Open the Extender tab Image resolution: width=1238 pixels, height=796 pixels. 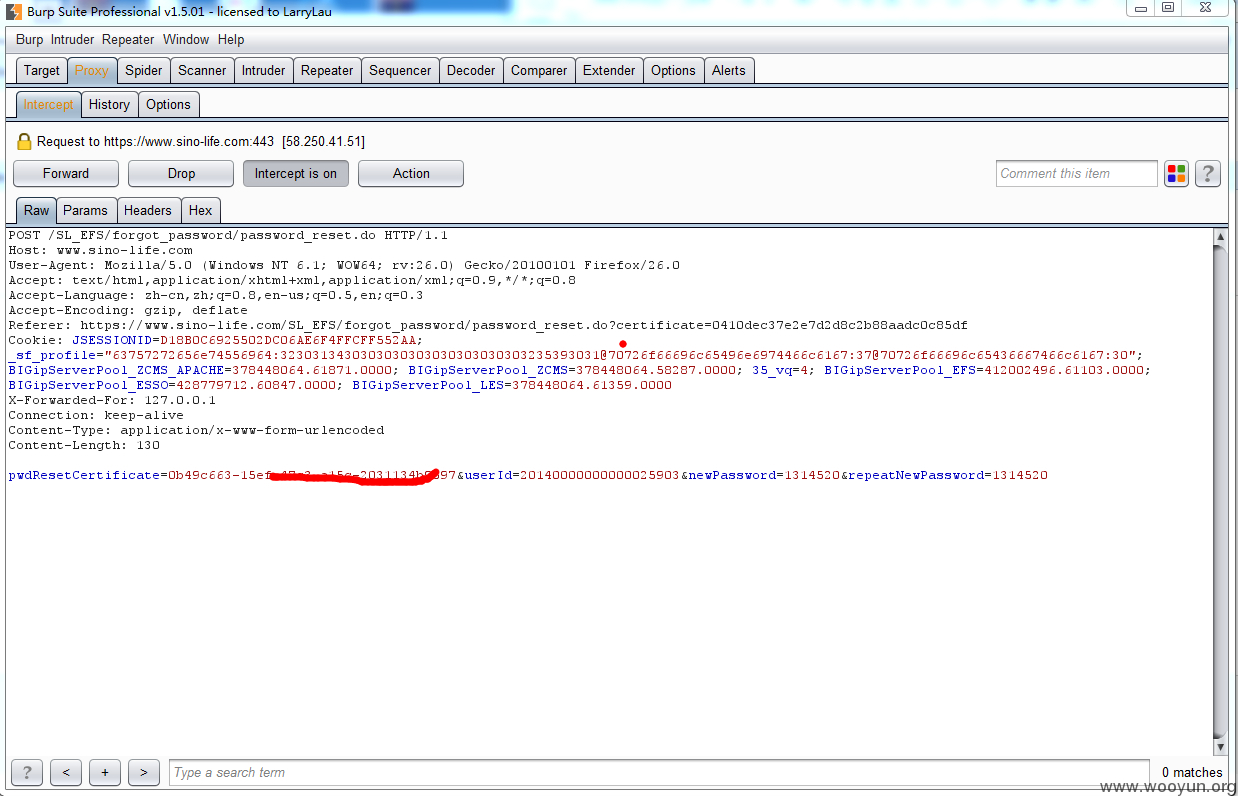click(609, 71)
